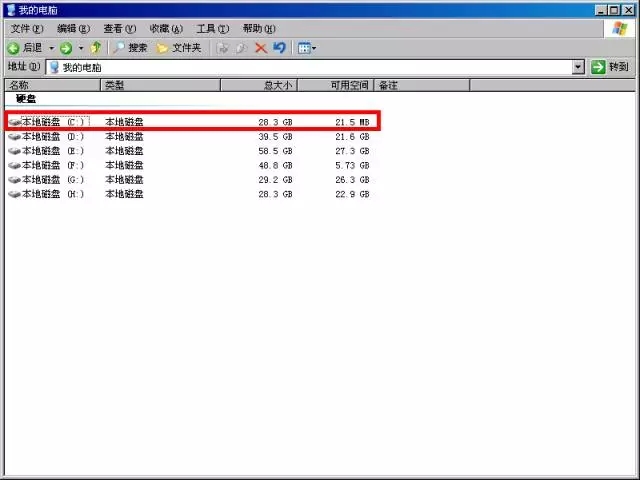Click the Move To toolbar icon
Image resolution: width=640 pixels, height=480 pixels.
click(222, 48)
